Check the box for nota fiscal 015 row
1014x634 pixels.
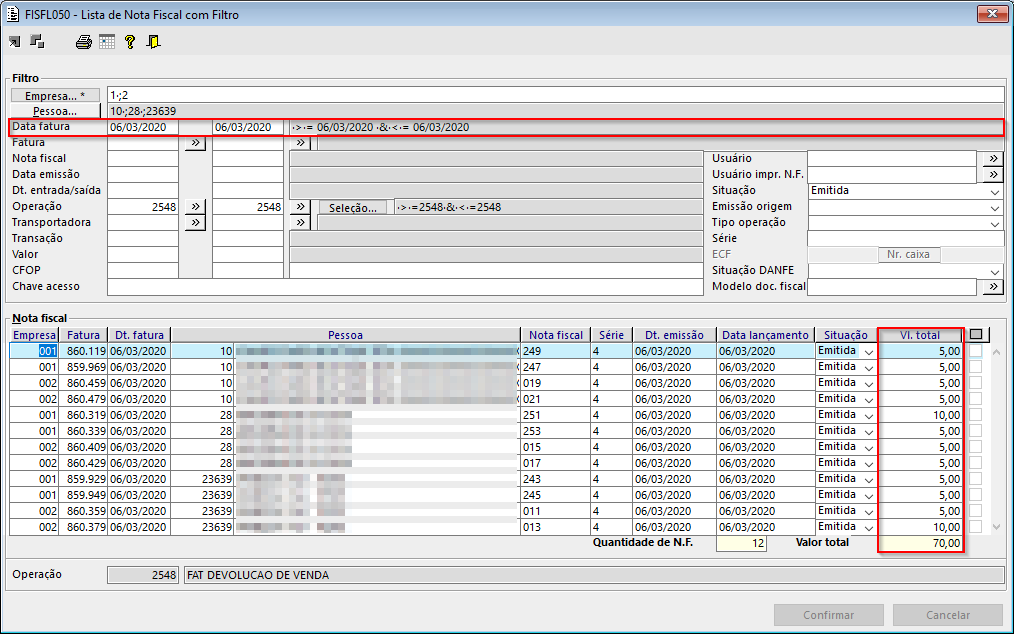[975, 447]
